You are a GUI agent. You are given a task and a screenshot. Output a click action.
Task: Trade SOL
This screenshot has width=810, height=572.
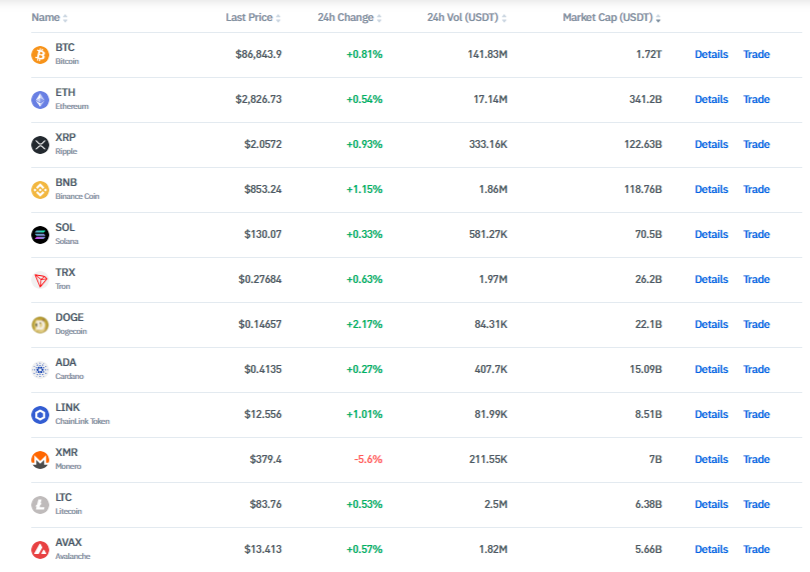756,234
